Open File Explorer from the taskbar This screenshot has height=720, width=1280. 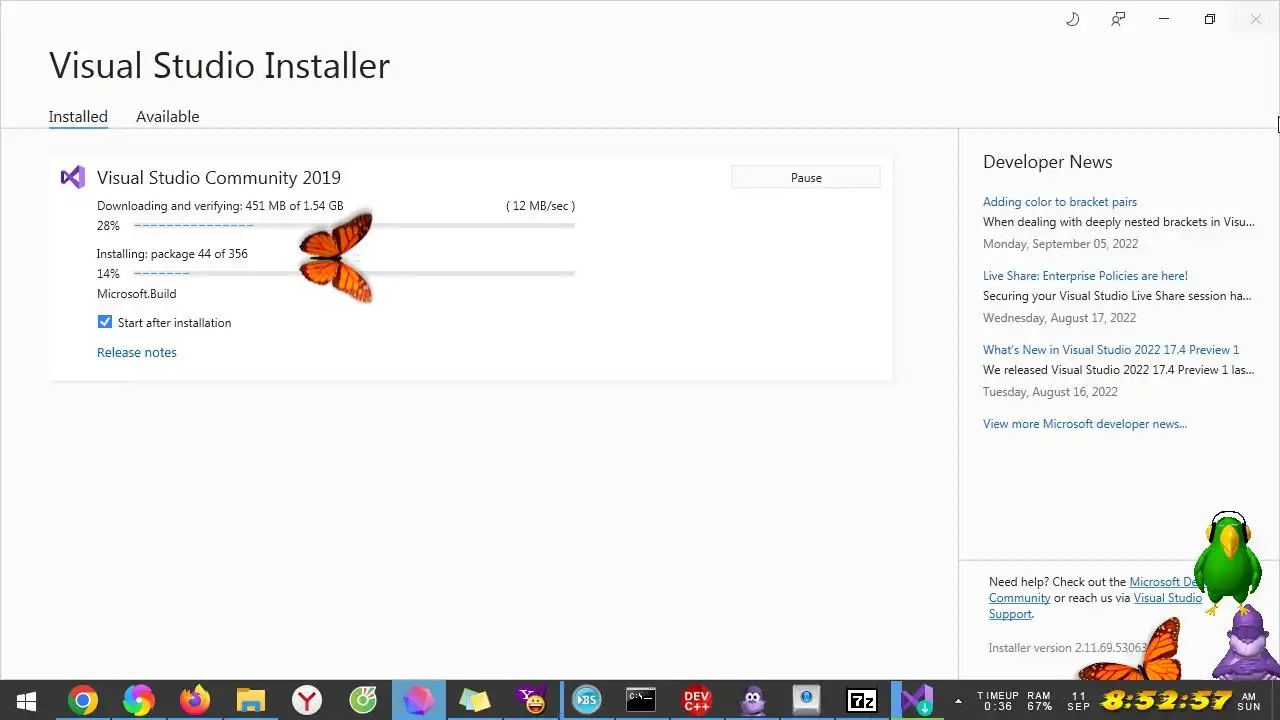click(x=251, y=700)
